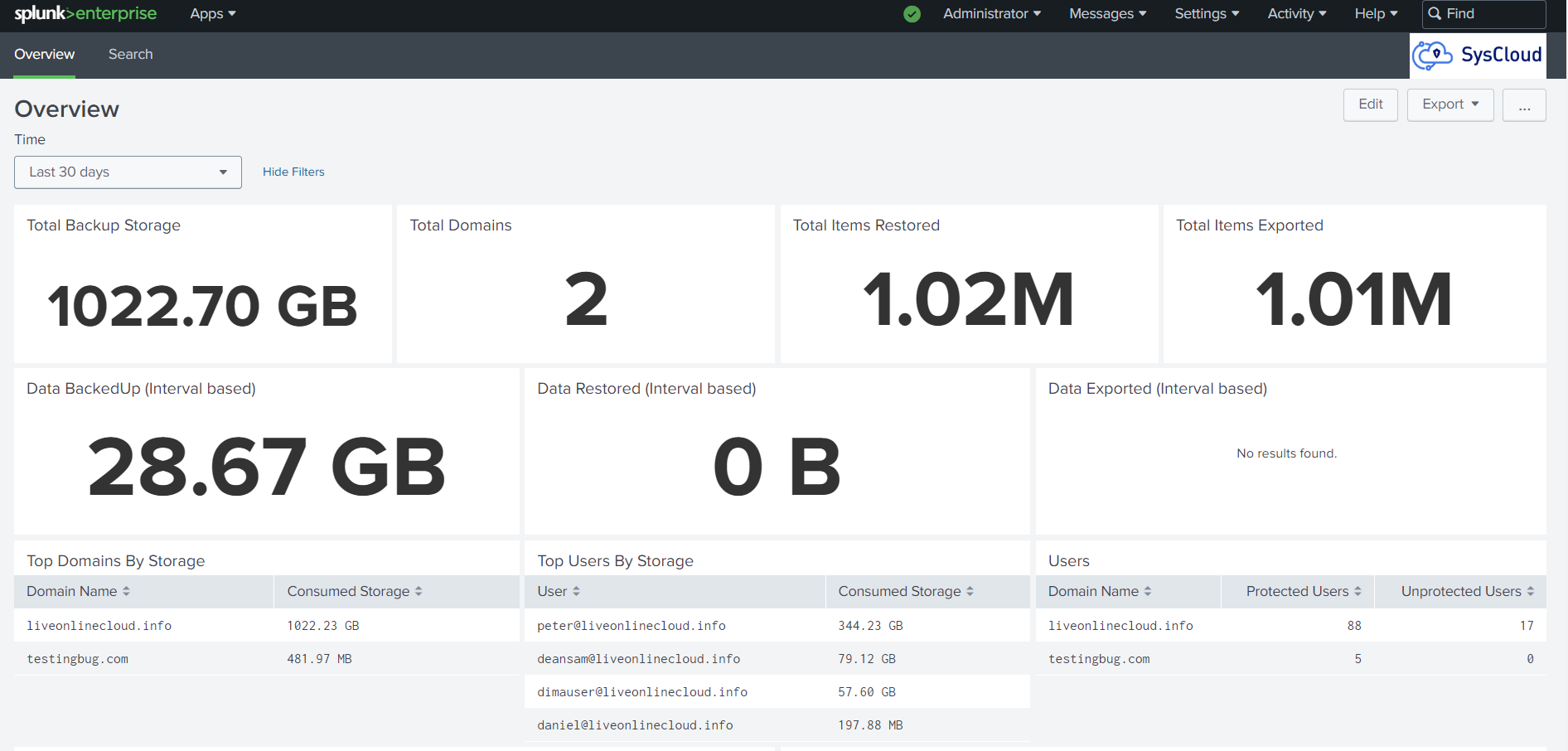This screenshot has width=1568, height=751.
Task: Sort Top Domains table by Consumed Storage
Action: coord(355,591)
